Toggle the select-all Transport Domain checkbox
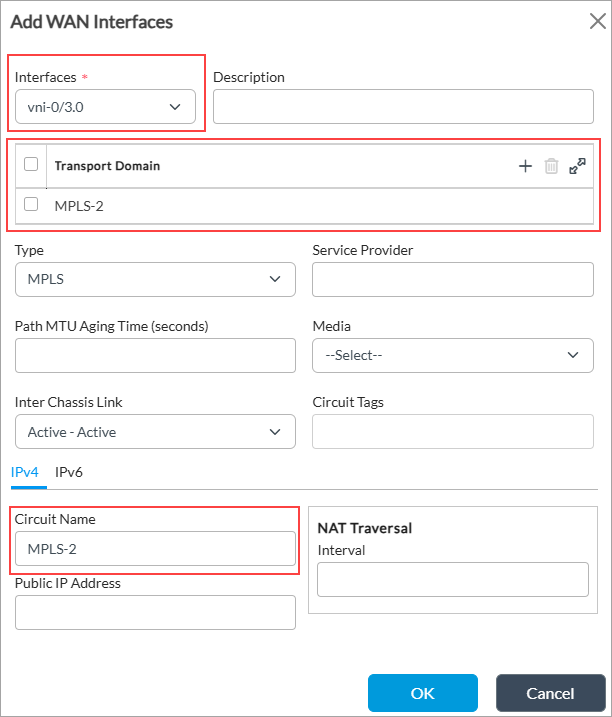The width and height of the screenshot is (612, 717). (31, 165)
